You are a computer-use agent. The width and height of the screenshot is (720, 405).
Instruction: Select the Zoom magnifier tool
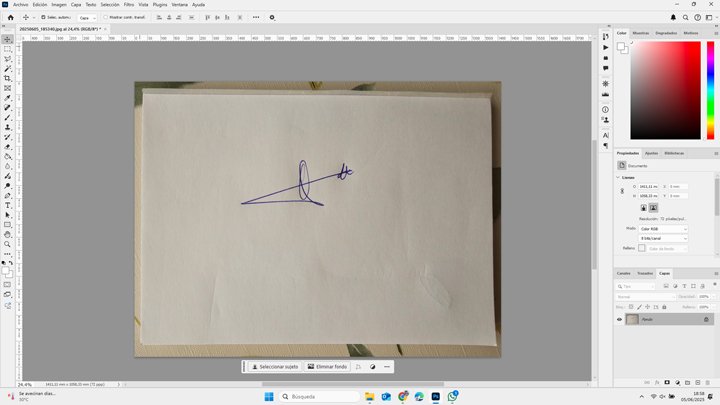pyautogui.click(x=7, y=244)
